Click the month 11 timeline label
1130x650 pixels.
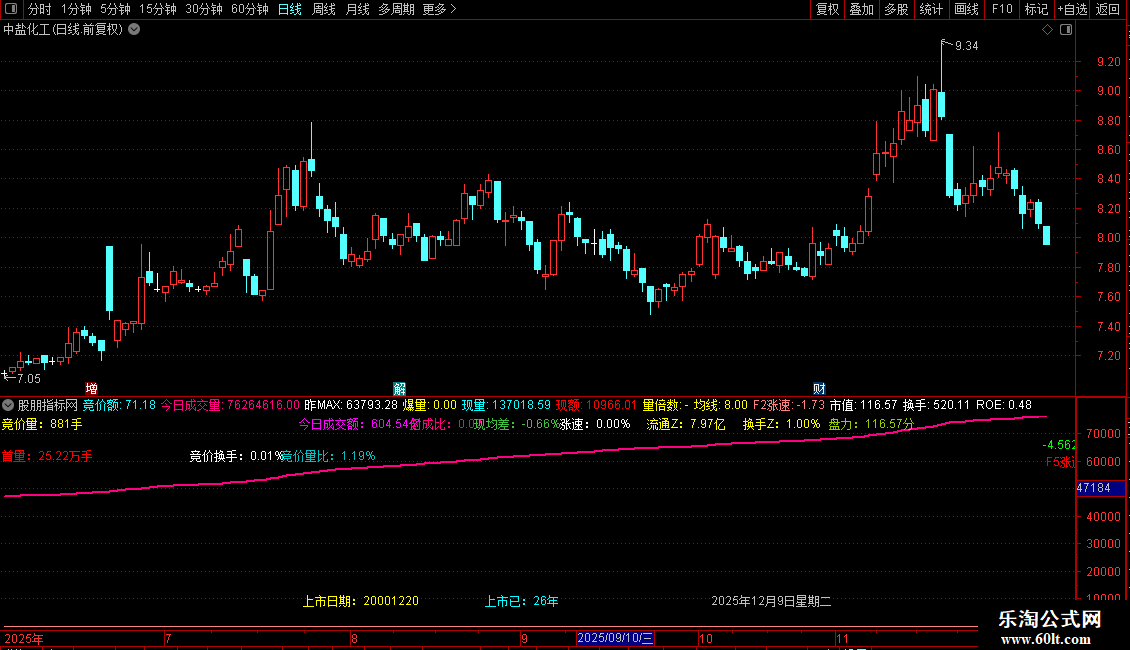[x=842, y=638]
